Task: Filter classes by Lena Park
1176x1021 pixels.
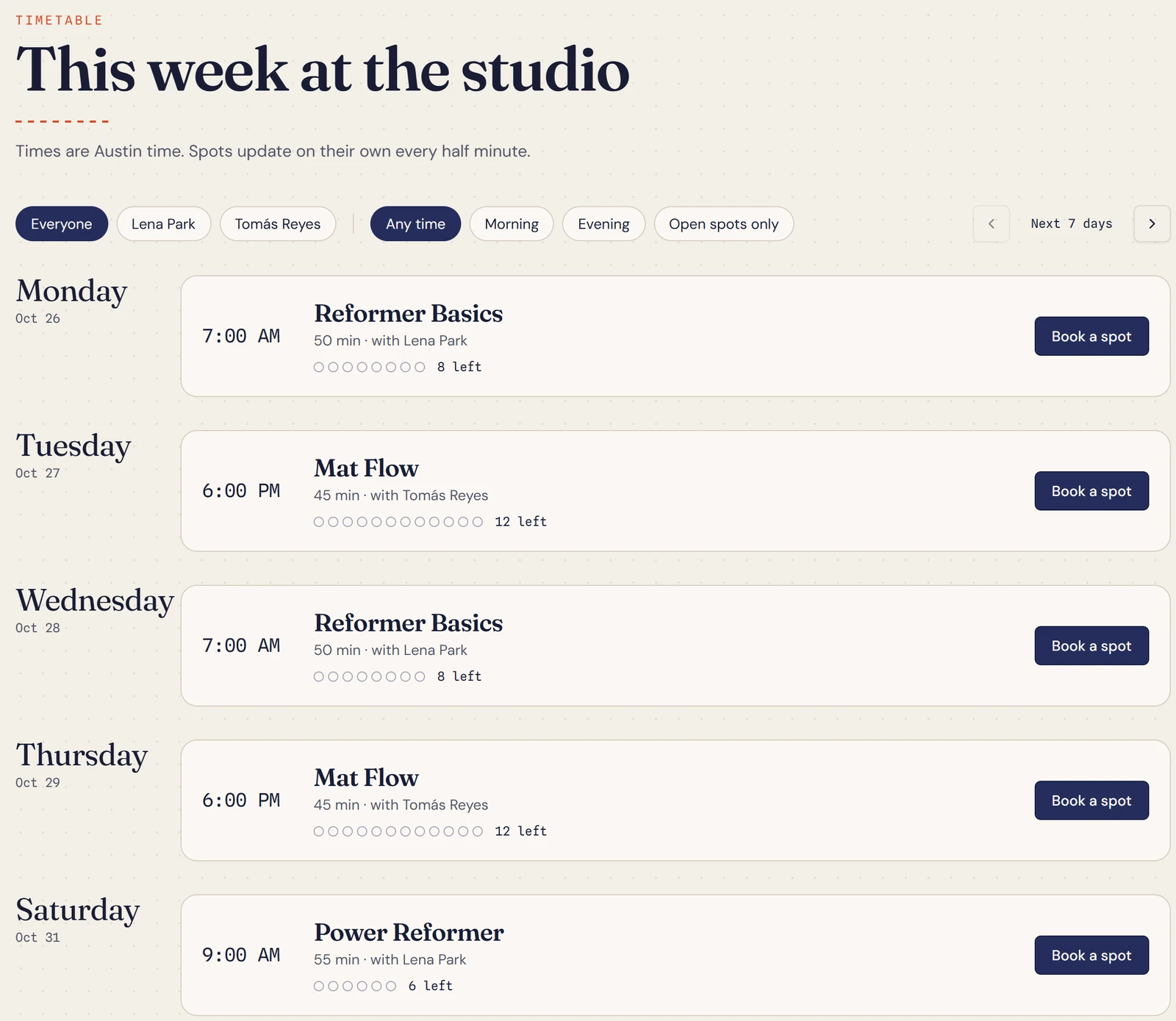Action: tap(163, 223)
